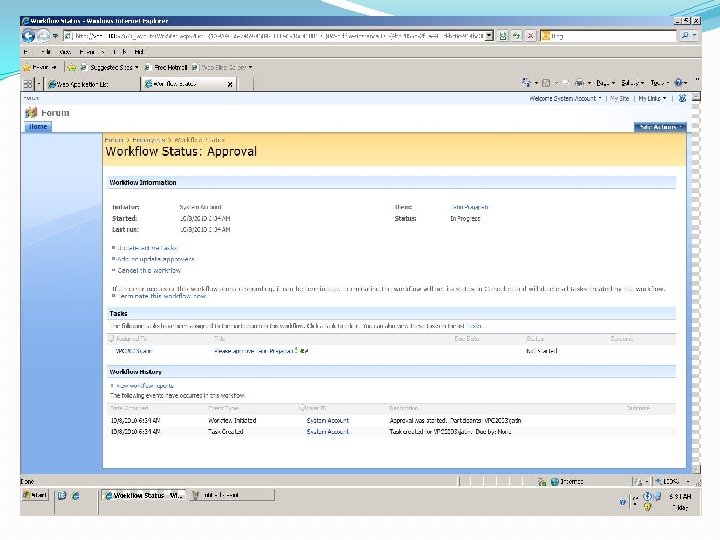
Task: Click the Feeds toolbar icon
Action: 546,83
